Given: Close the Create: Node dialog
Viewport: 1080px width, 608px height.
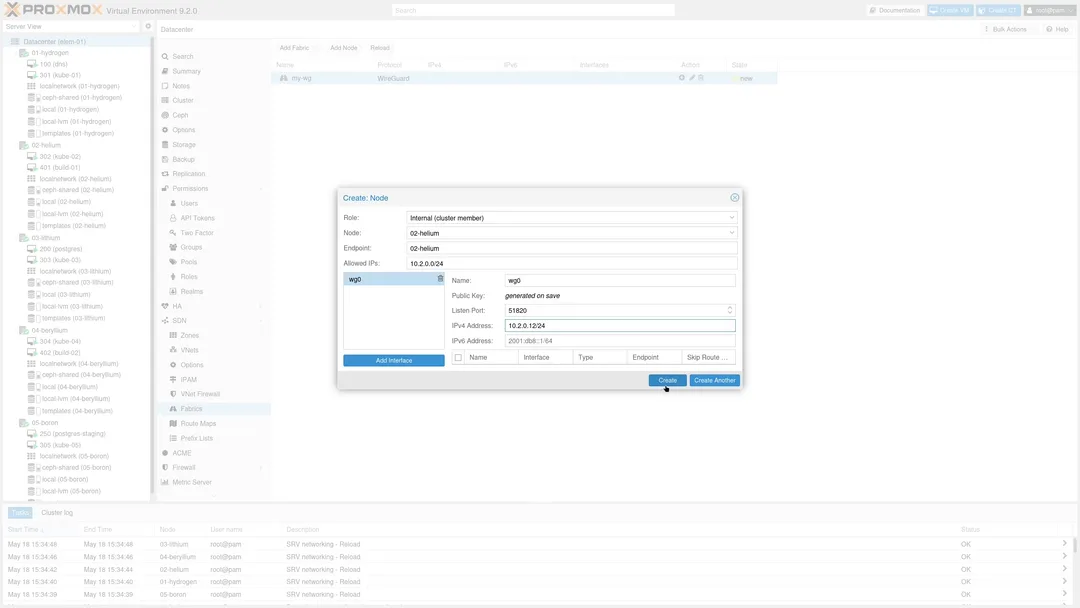Looking at the screenshot, I should pos(734,198).
